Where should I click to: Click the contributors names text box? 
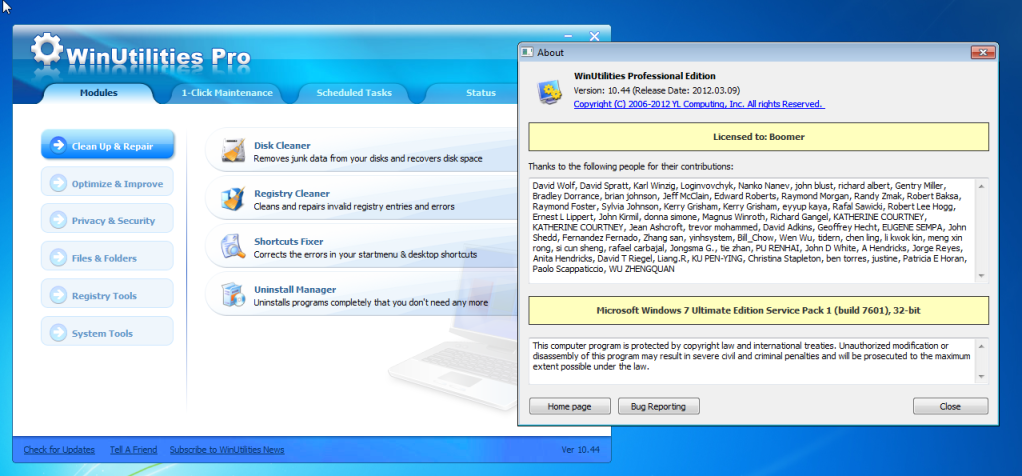pos(759,231)
